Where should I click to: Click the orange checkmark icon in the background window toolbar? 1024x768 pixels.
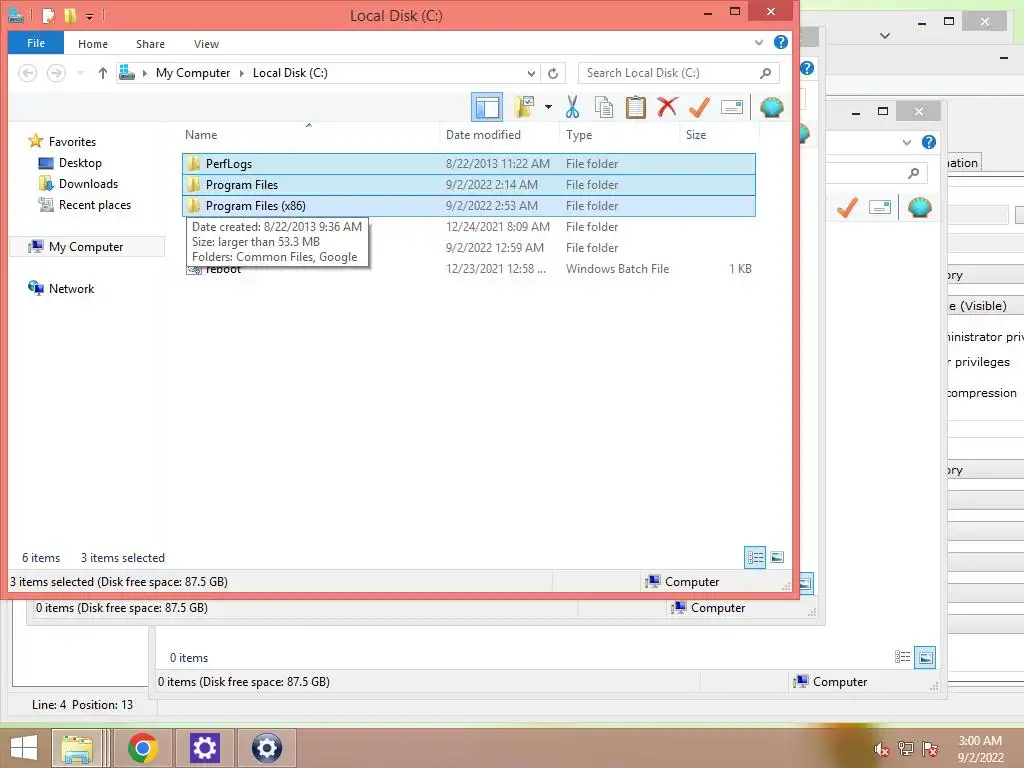[x=847, y=208]
